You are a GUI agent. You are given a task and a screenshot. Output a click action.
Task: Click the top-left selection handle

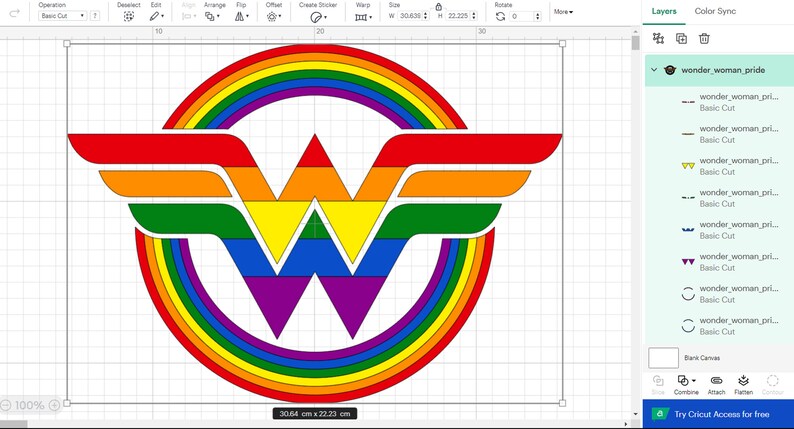(67, 44)
